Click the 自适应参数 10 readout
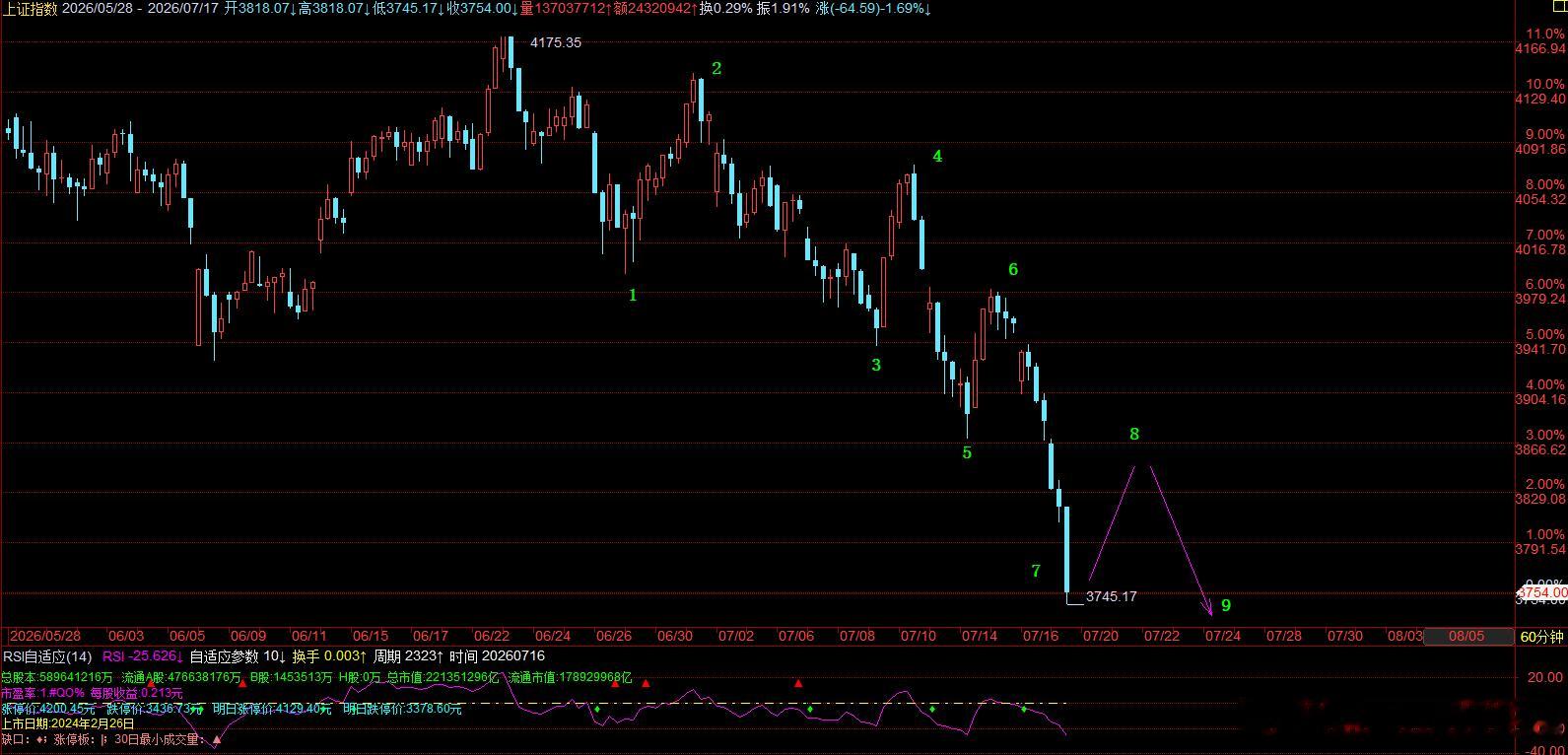 237,656
